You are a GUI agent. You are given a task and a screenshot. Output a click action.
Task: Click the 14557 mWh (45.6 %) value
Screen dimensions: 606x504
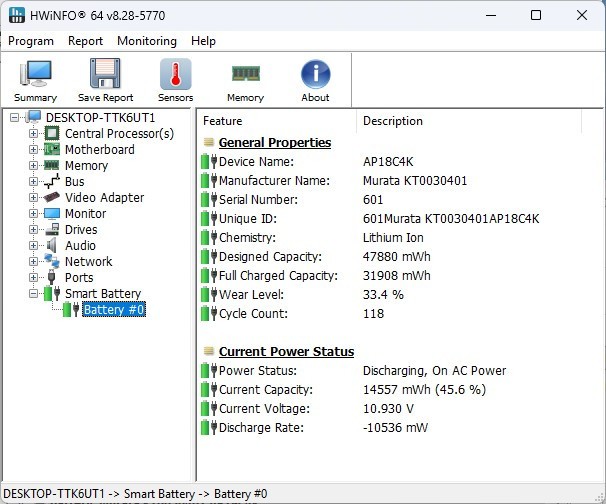[424, 390]
